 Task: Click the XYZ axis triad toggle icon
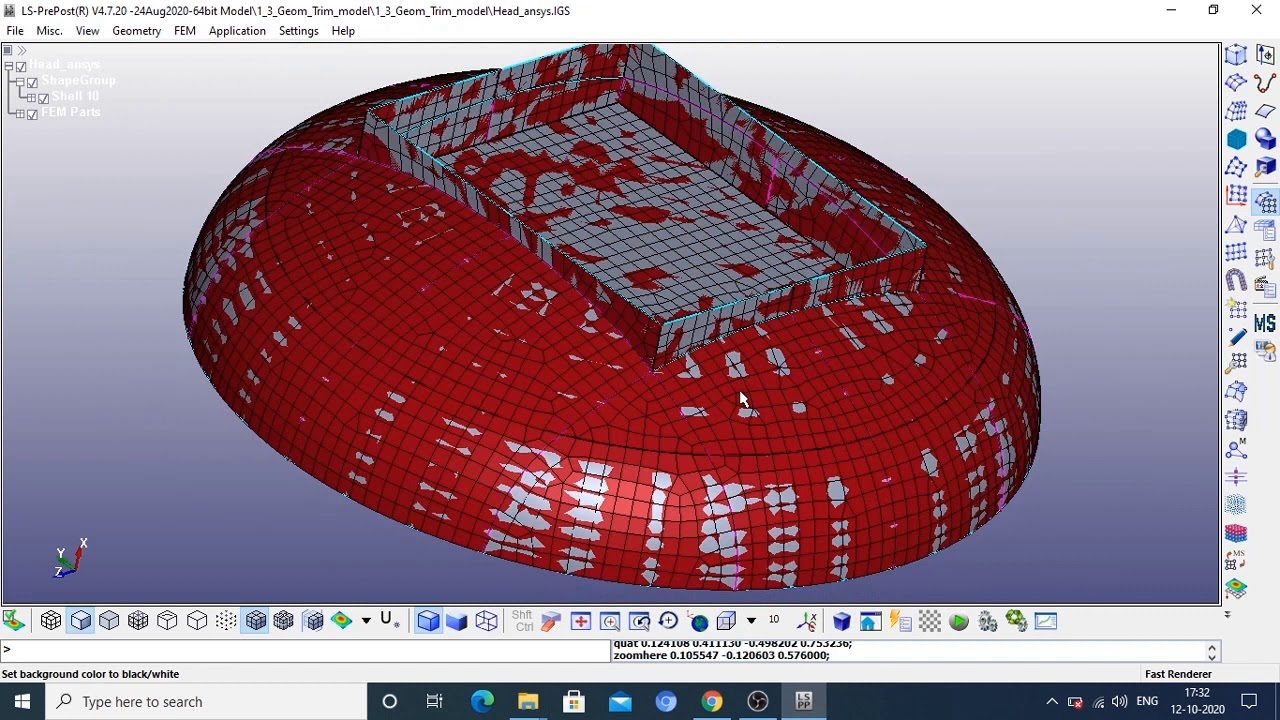click(x=808, y=621)
